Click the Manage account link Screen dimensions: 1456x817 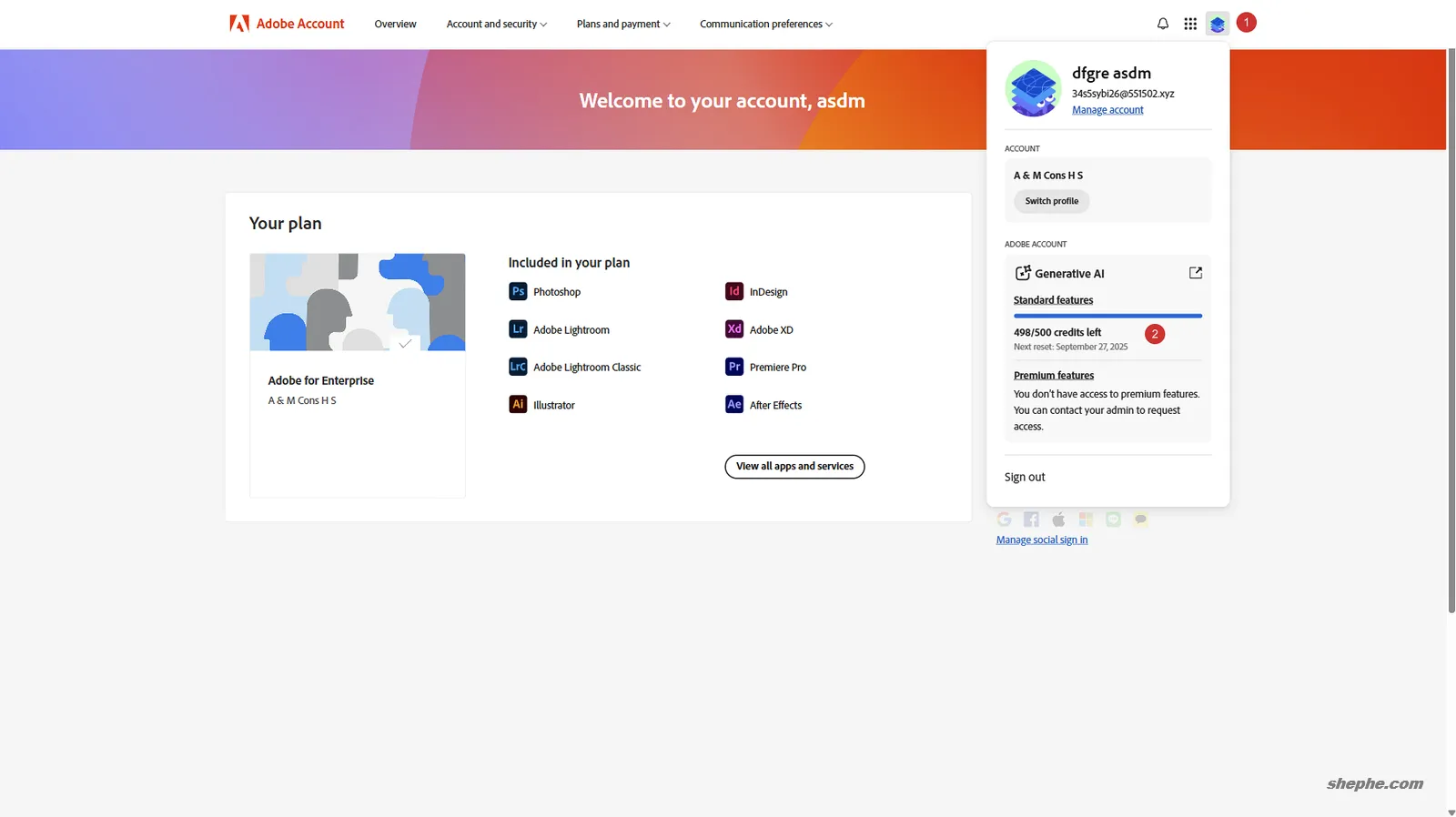click(x=1107, y=110)
